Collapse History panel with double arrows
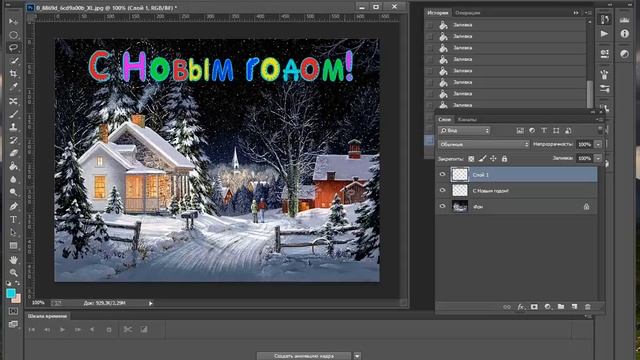 coord(576,13)
